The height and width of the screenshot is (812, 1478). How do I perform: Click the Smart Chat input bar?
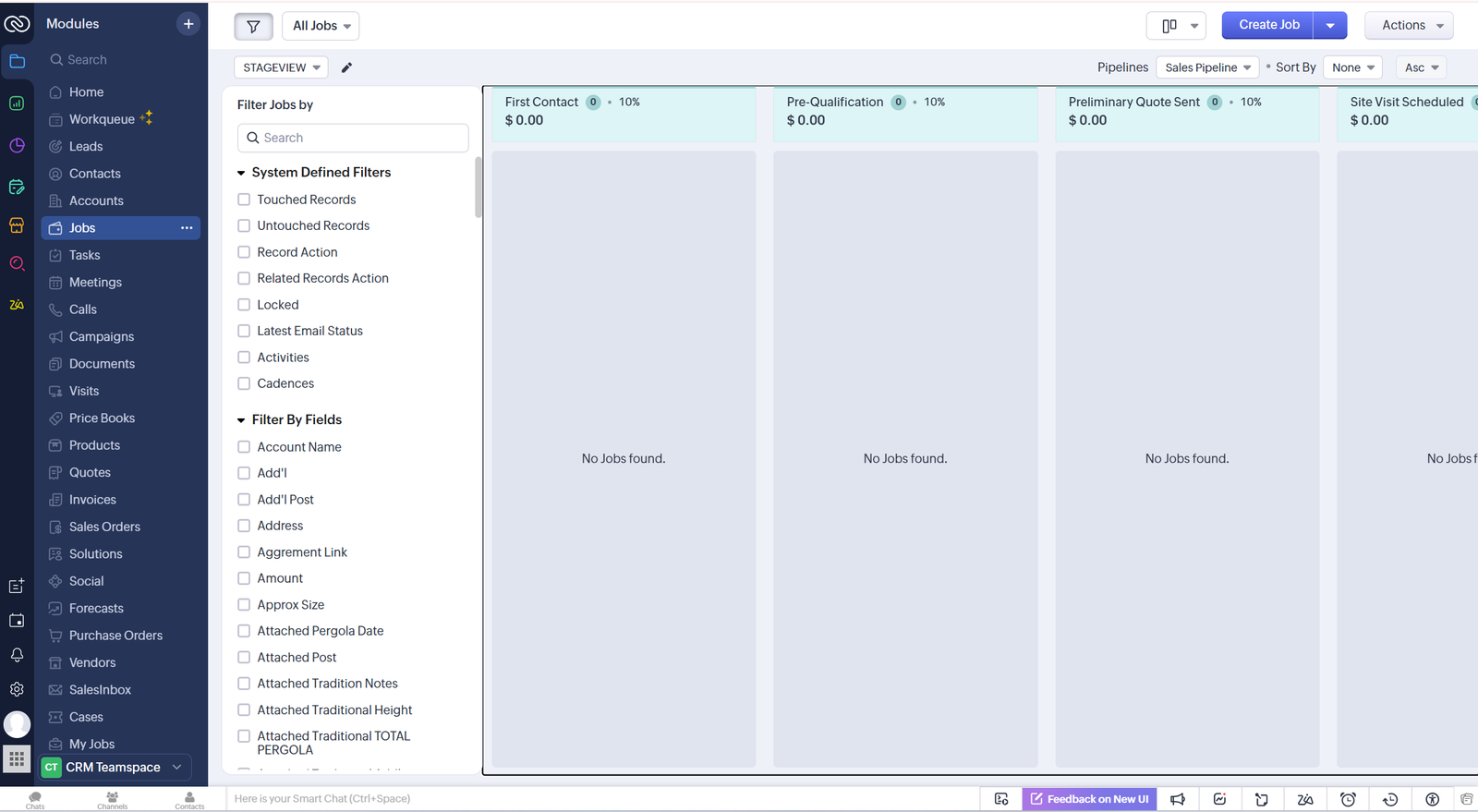pos(602,799)
